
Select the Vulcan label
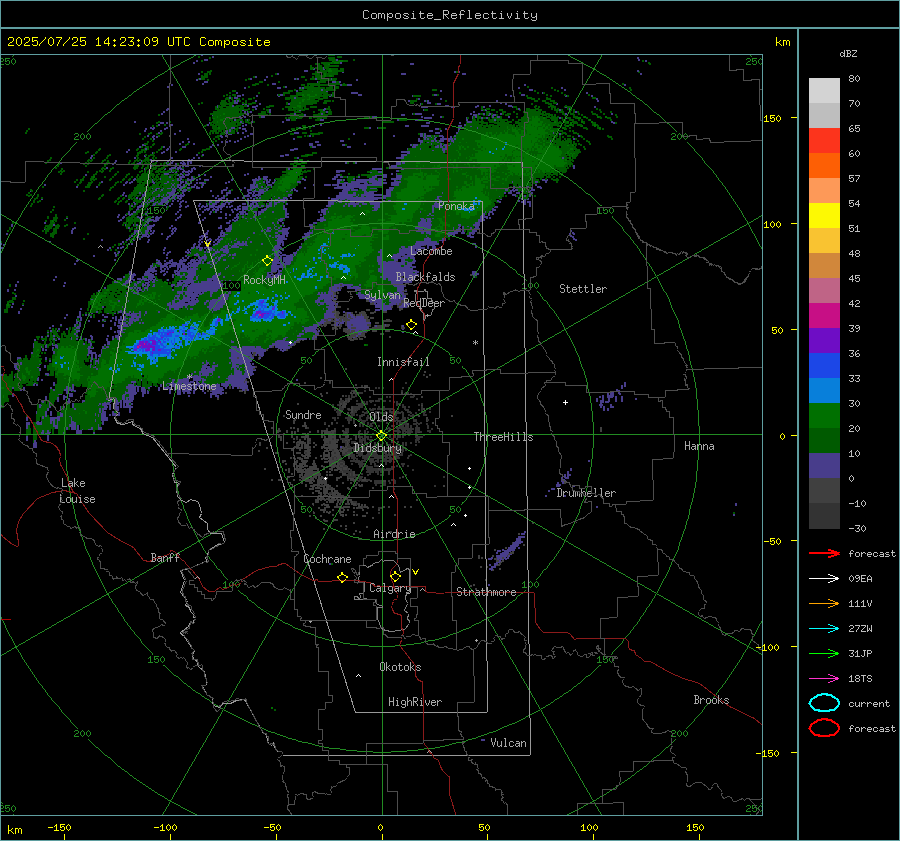pyautogui.click(x=509, y=743)
